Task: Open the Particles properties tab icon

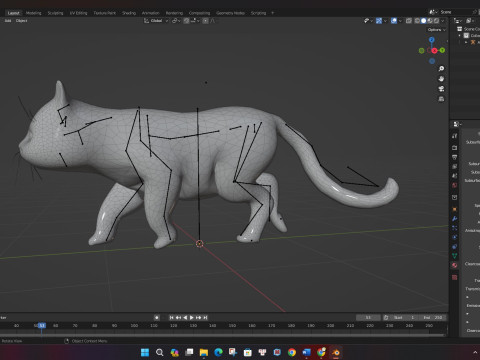Action: tap(455, 228)
